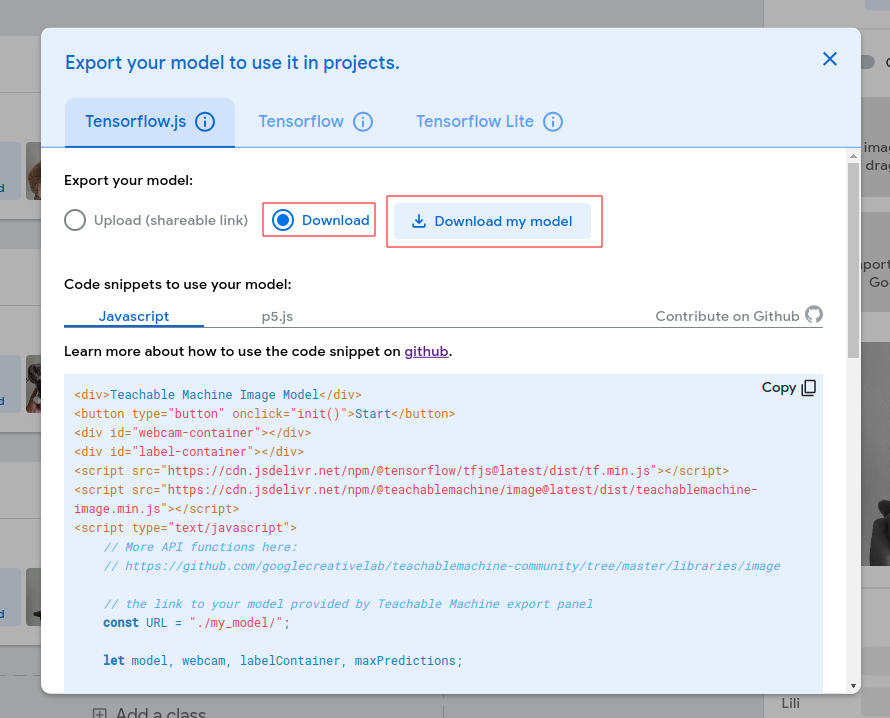
Task: Click the teachablemachine image script source line
Action: (415, 499)
